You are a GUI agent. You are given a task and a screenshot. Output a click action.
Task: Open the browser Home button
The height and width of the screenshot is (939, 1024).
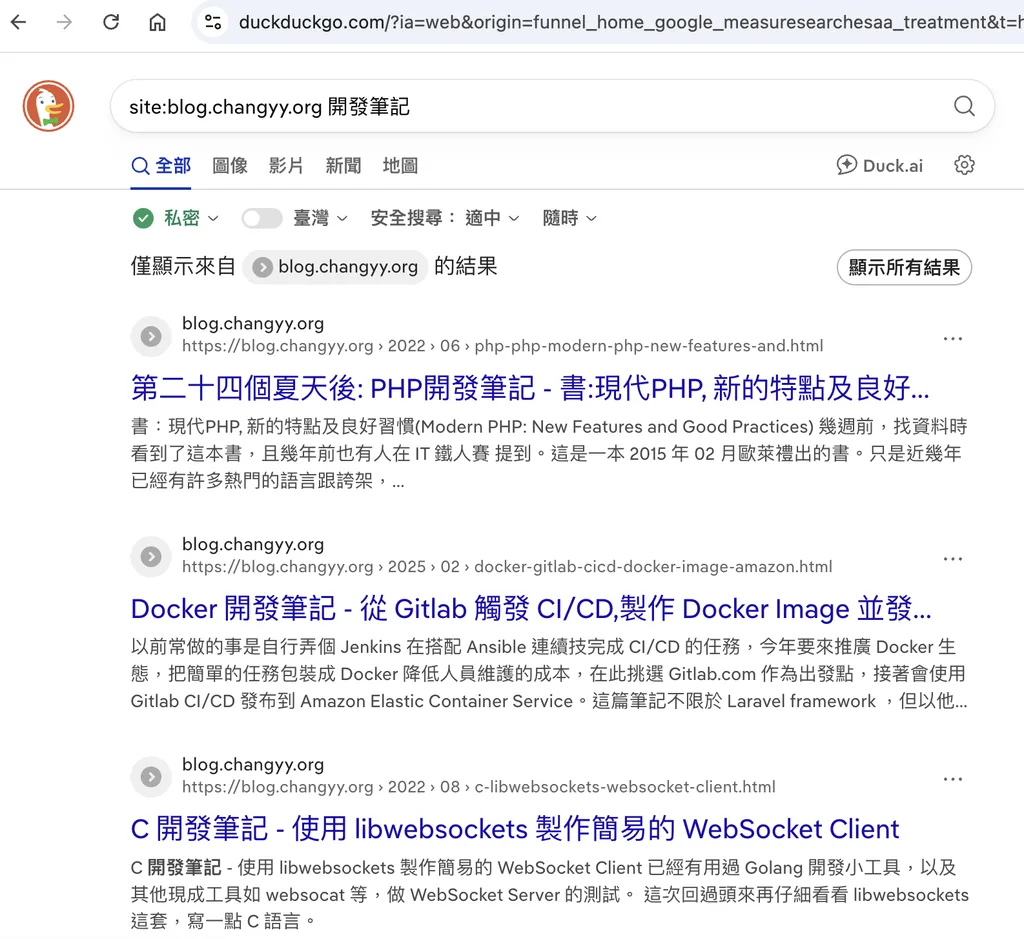pos(157,22)
